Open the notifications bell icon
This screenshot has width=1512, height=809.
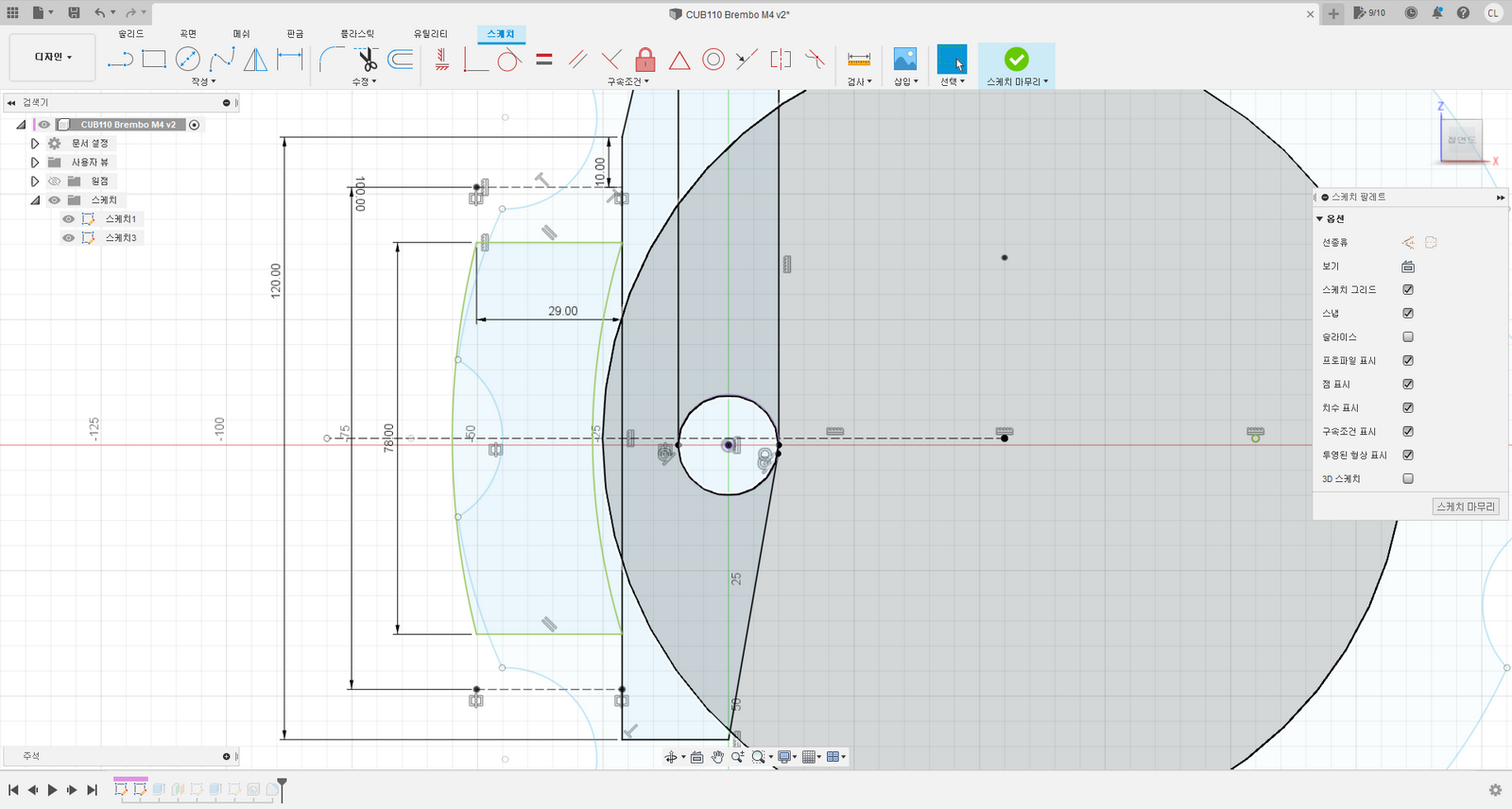pyautogui.click(x=1436, y=13)
